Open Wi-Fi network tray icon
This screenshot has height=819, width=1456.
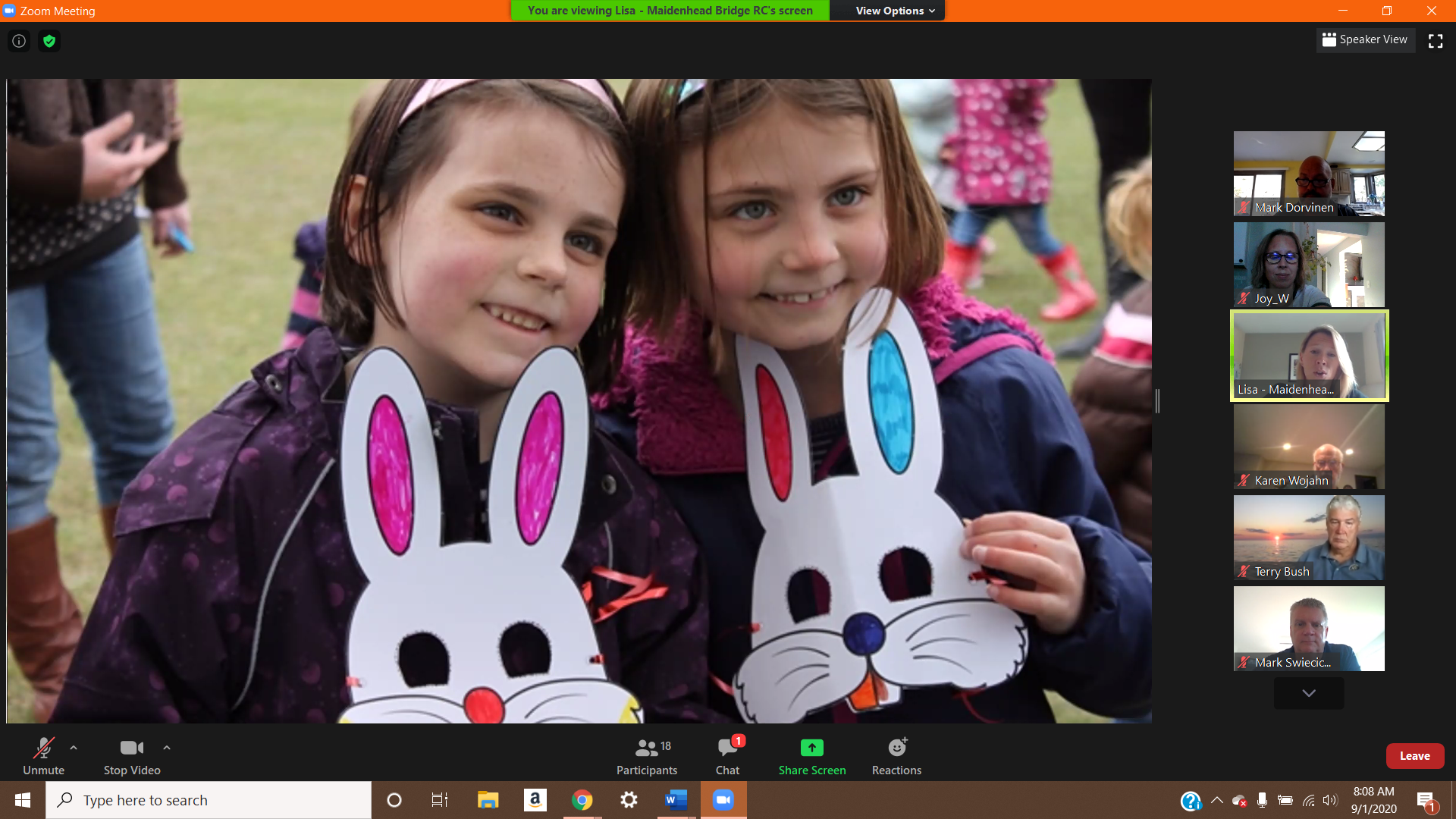[x=1308, y=800]
